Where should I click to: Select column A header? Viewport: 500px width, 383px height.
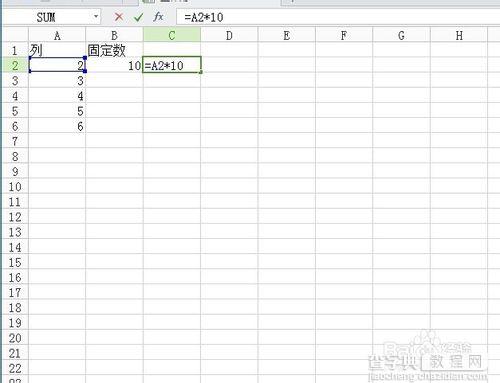point(57,35)
